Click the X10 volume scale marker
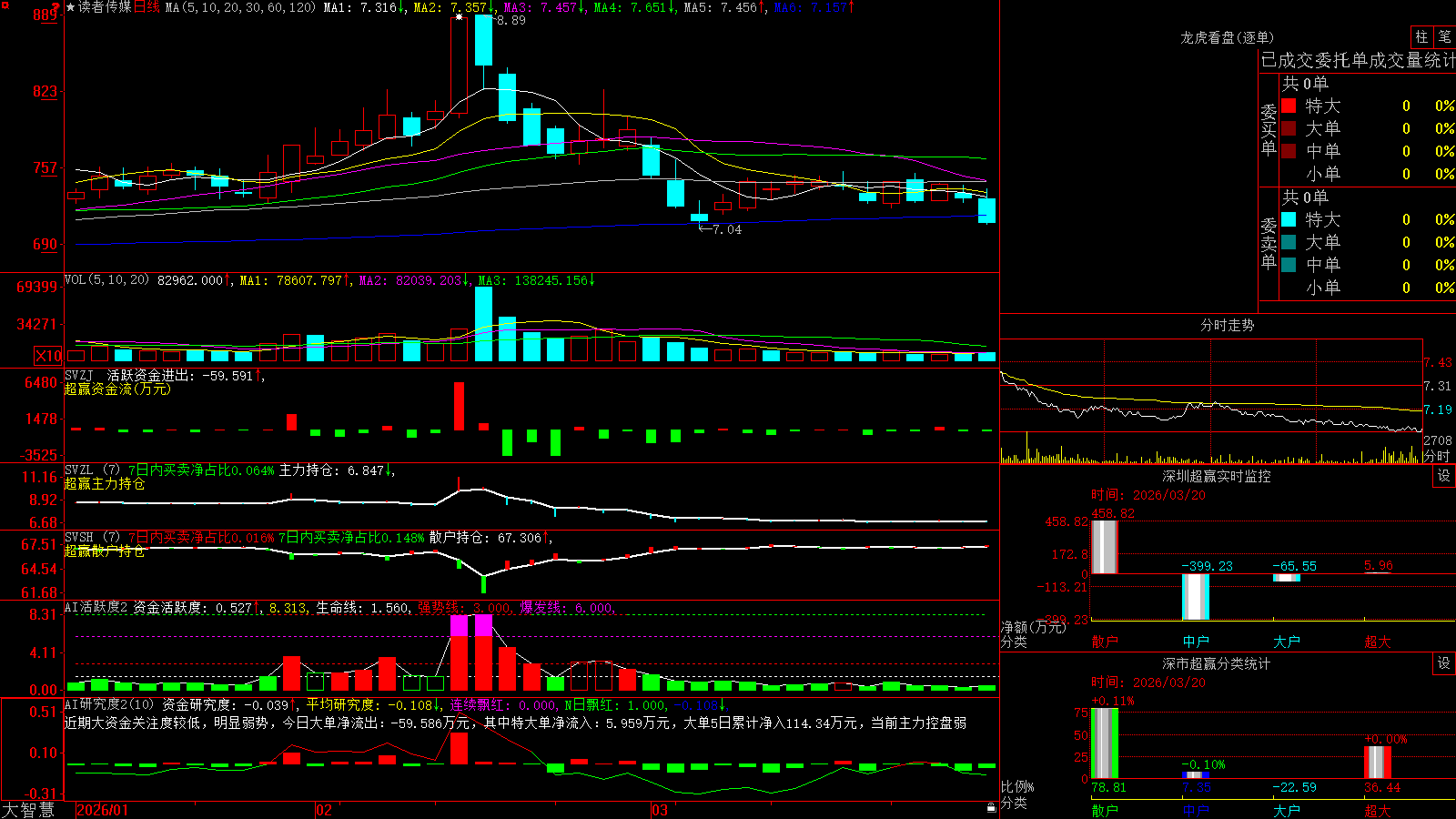Viewport: 1456px width, 819px height. (x=48, y=356)
